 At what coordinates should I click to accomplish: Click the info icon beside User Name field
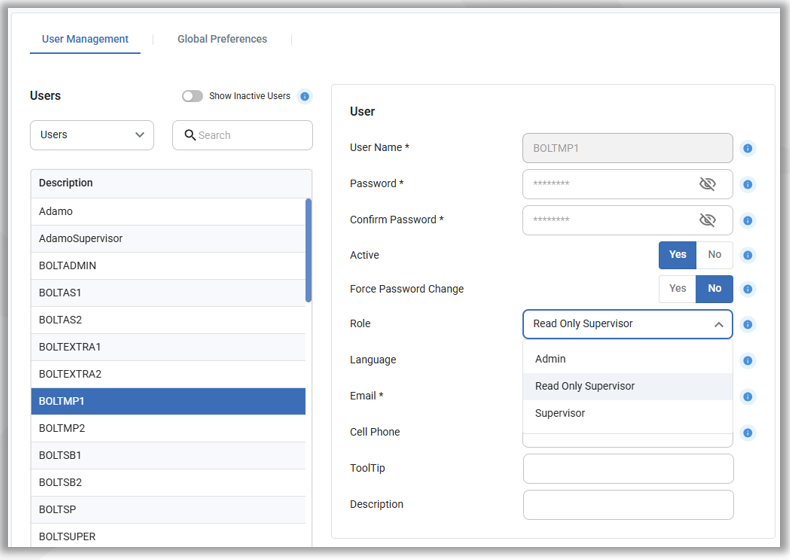(x=748, y=149)
